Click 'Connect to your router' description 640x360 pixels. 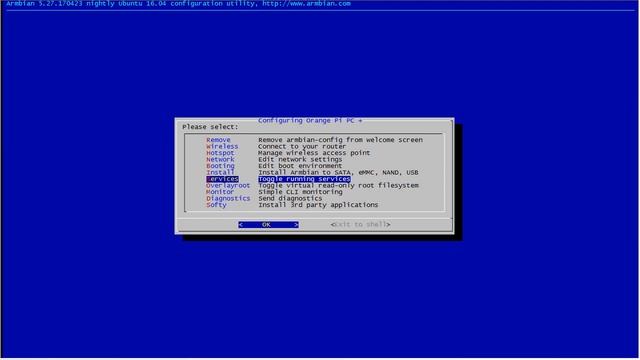point(302,147)
